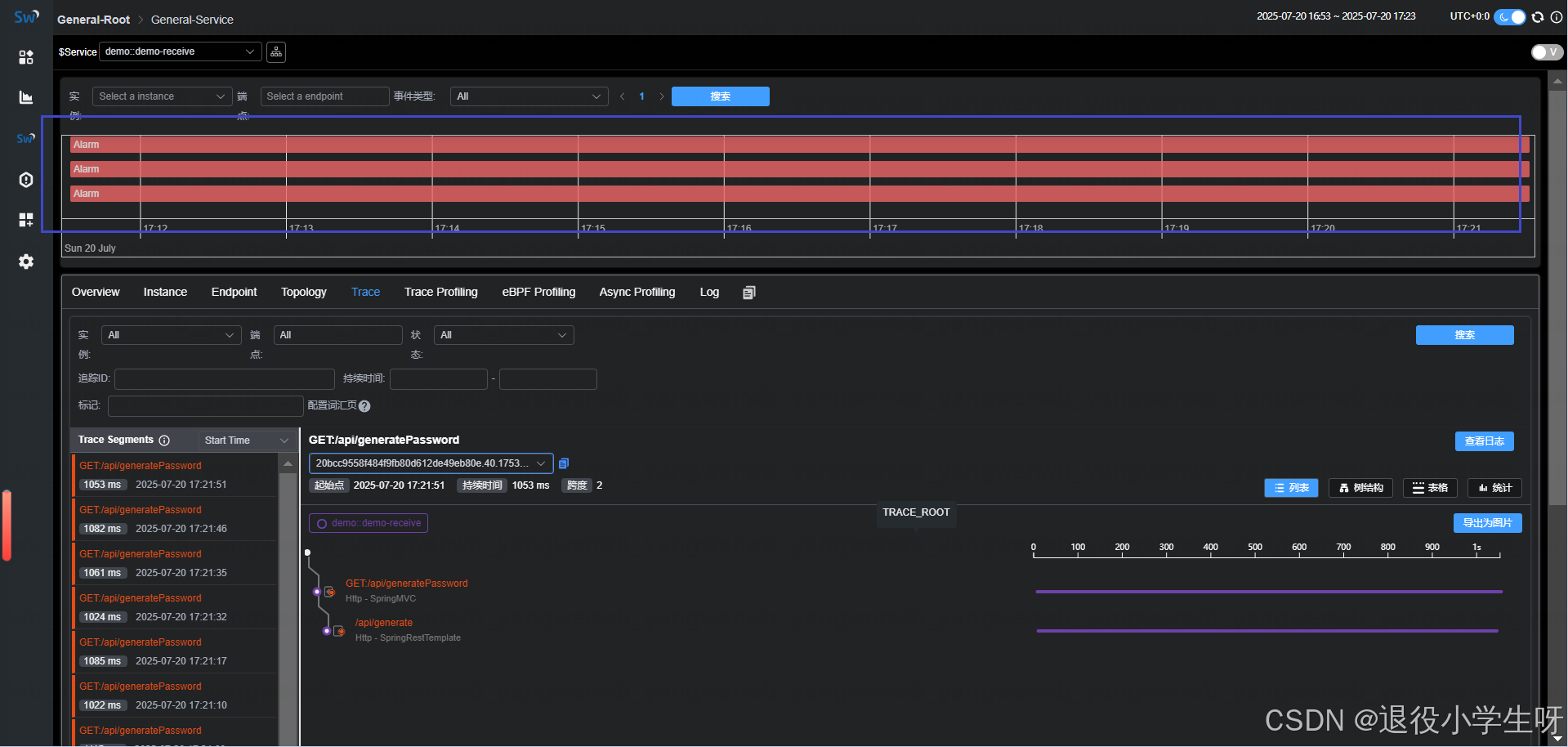
Task: Click the trace filter 搜索 button
Action: pos(1465,335)
